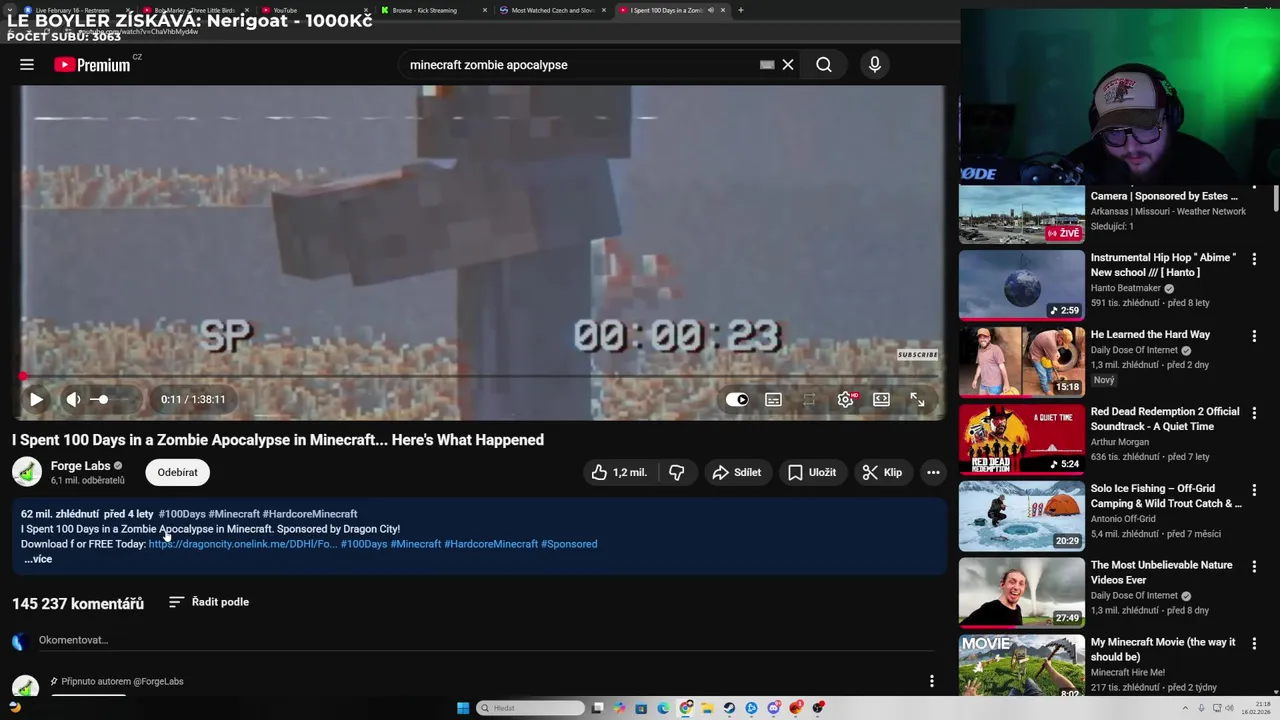The height and width of the screenshot is (720, 1280).
Task: Mute the video volume speaker icon
Action: pyautogui.click(x=73, y=399)
